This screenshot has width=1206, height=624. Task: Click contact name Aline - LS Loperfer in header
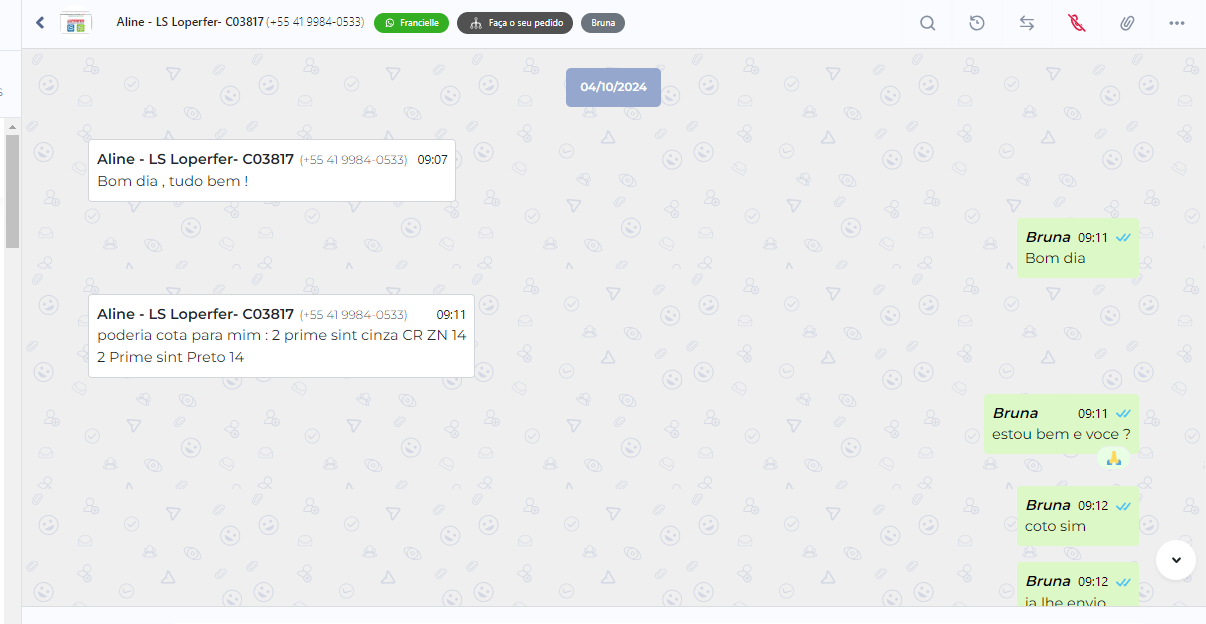190,21
